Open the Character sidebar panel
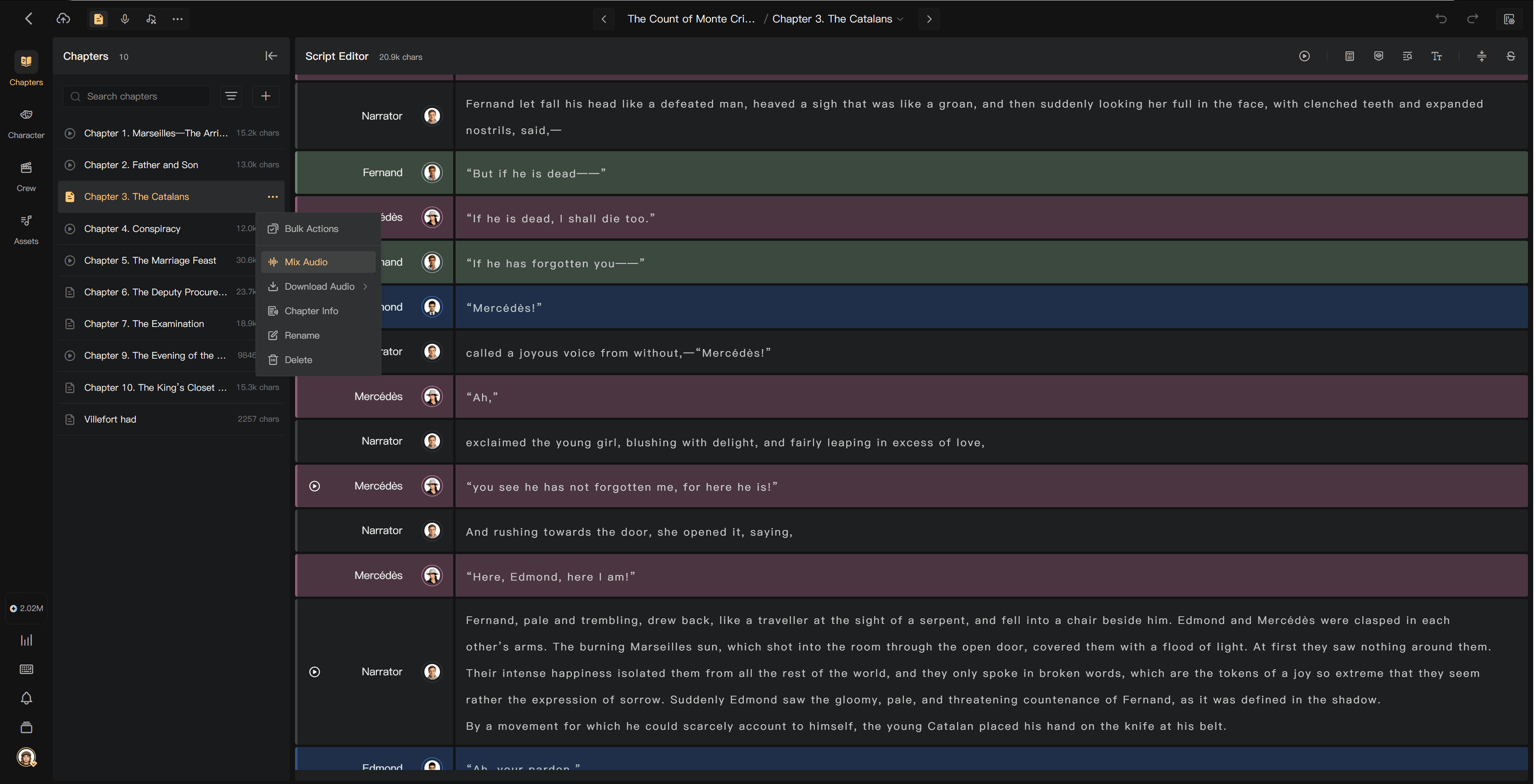Viewport: 1538px width, 784px height. [x=26, y=123]
